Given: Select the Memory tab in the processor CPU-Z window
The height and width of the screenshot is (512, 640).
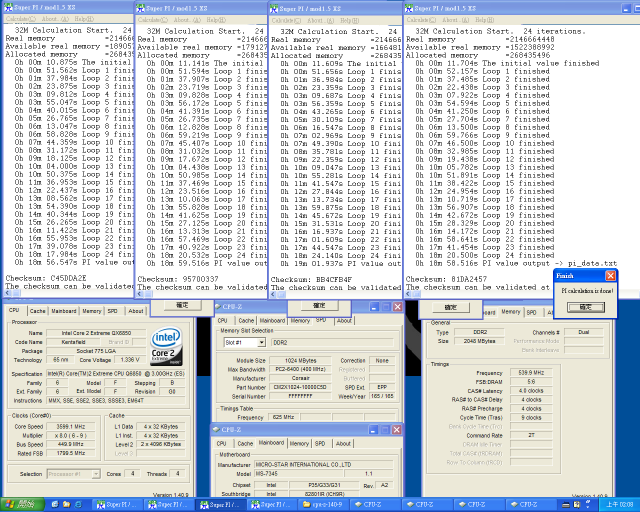Looking at the screenshot, I should tap(92, 311).
